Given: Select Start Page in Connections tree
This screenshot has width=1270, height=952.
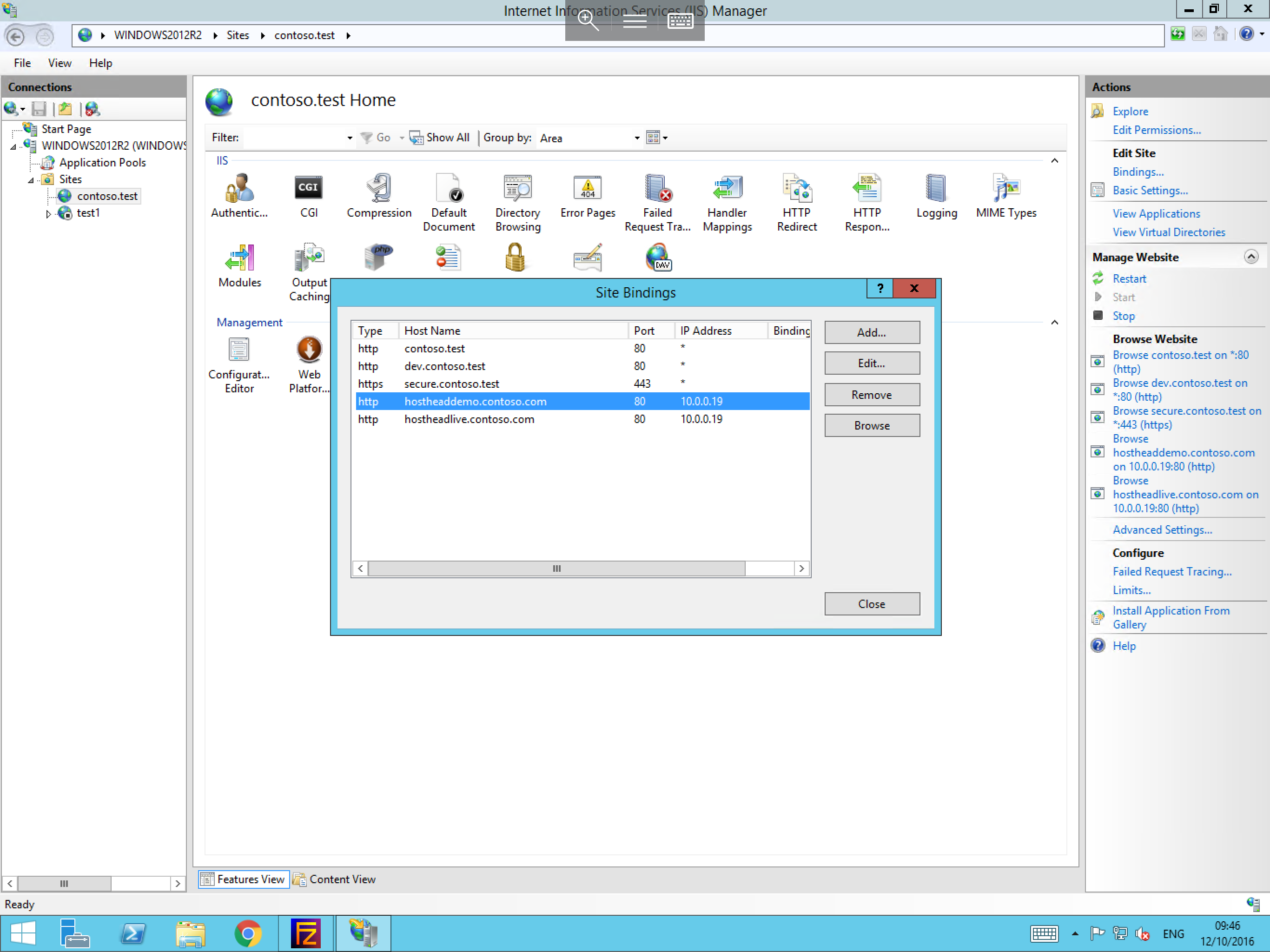Looking at the screenshot, I should pos(66,130).
